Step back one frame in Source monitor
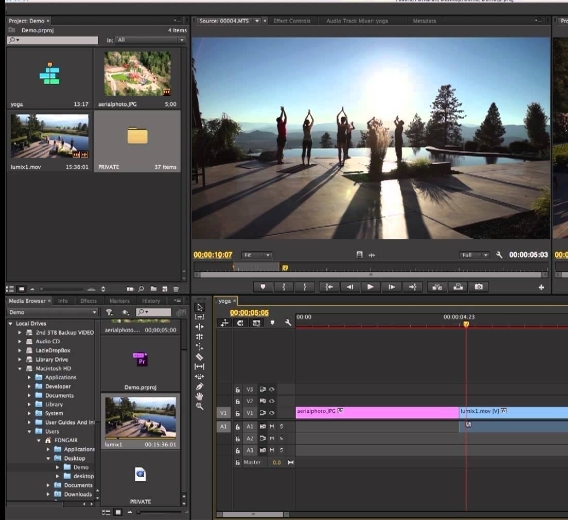568x520 pixels. coord(350,287)
